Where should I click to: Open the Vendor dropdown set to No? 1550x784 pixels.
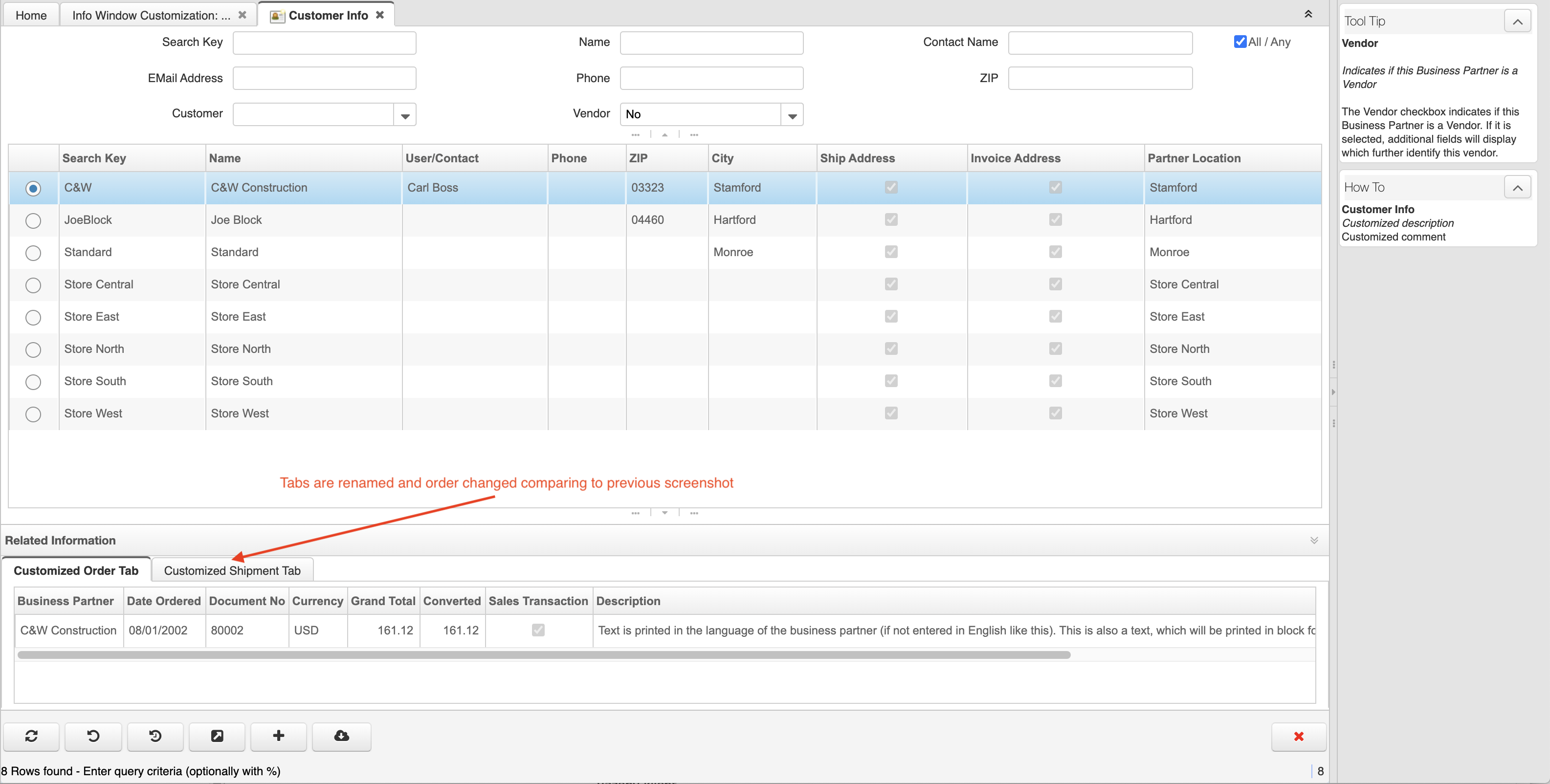[x=792, y=114]
